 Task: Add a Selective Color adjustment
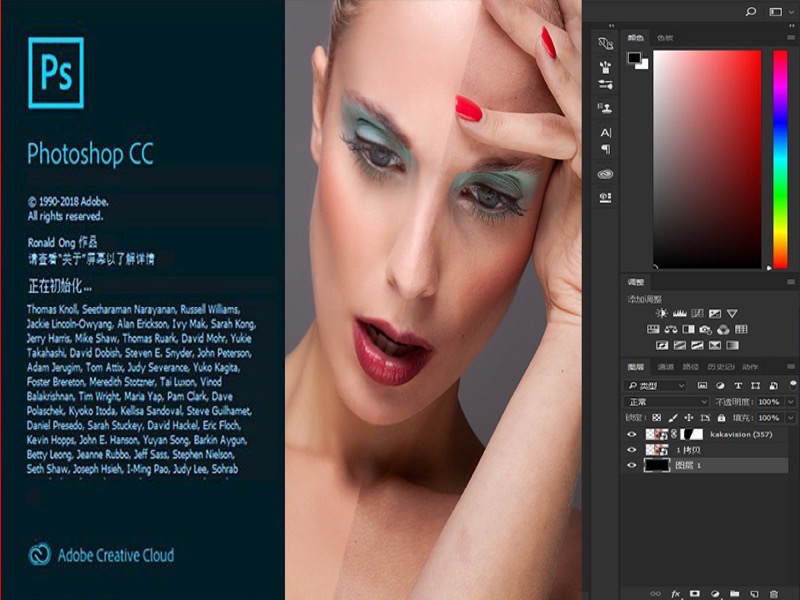[715, 345]
